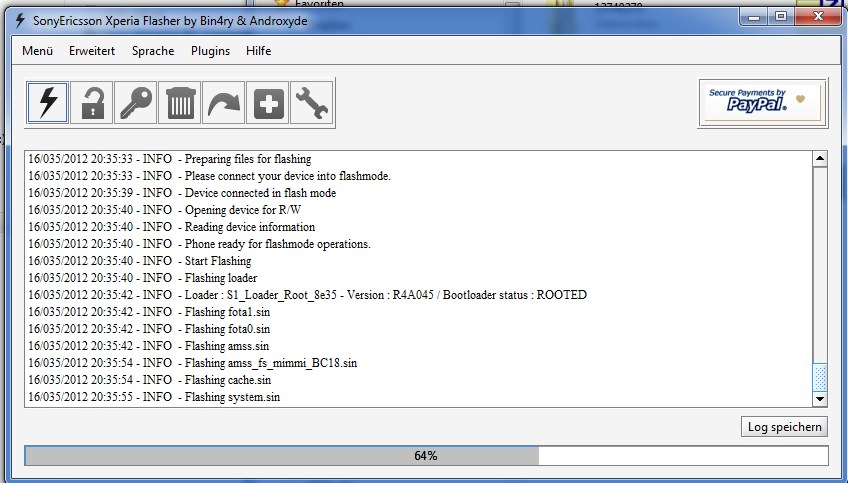
Task: Click log line 'Flashing fota1.sin'
Action: click(149, 312)
